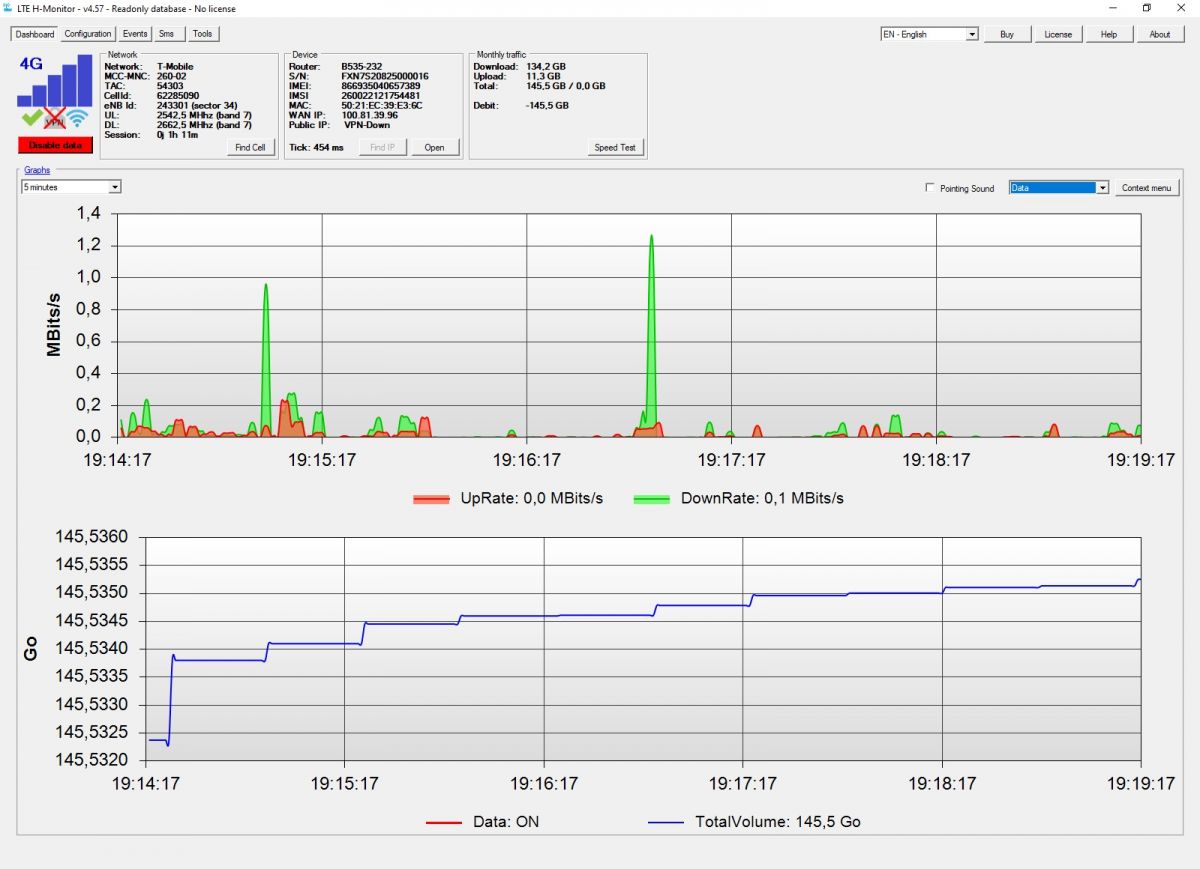Click the blue TotalVolume legend line

[666, 822]
